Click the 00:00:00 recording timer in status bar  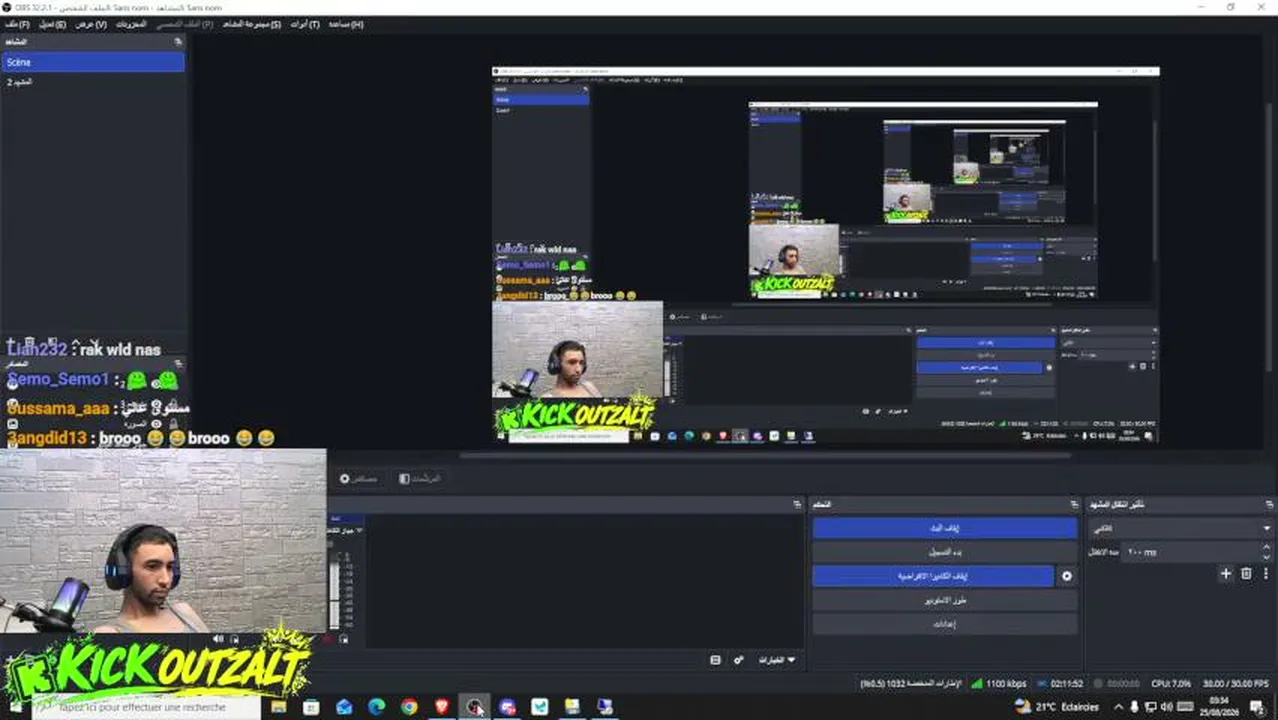click(1118, 684)
